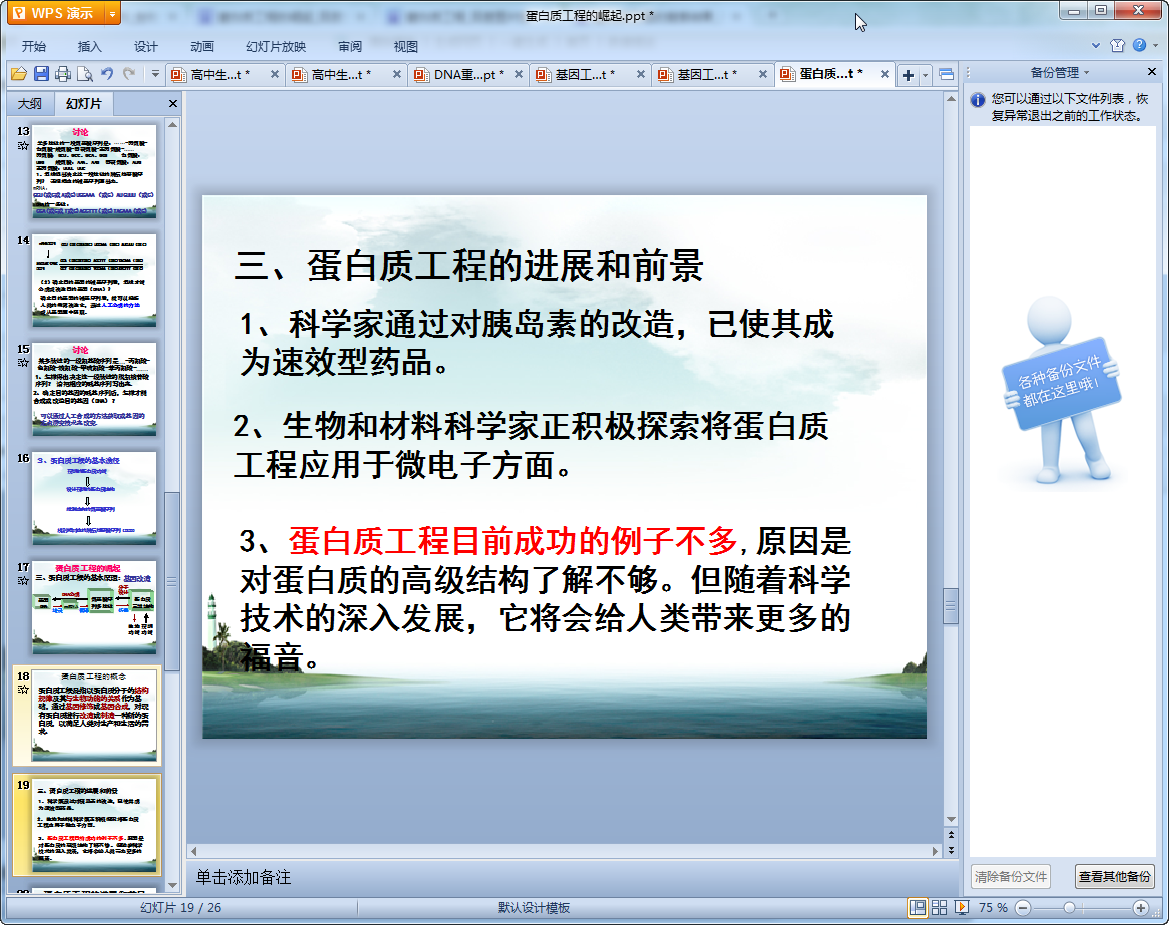
Task: Open the 动画 ribbon tab
Action: (201, 46)
